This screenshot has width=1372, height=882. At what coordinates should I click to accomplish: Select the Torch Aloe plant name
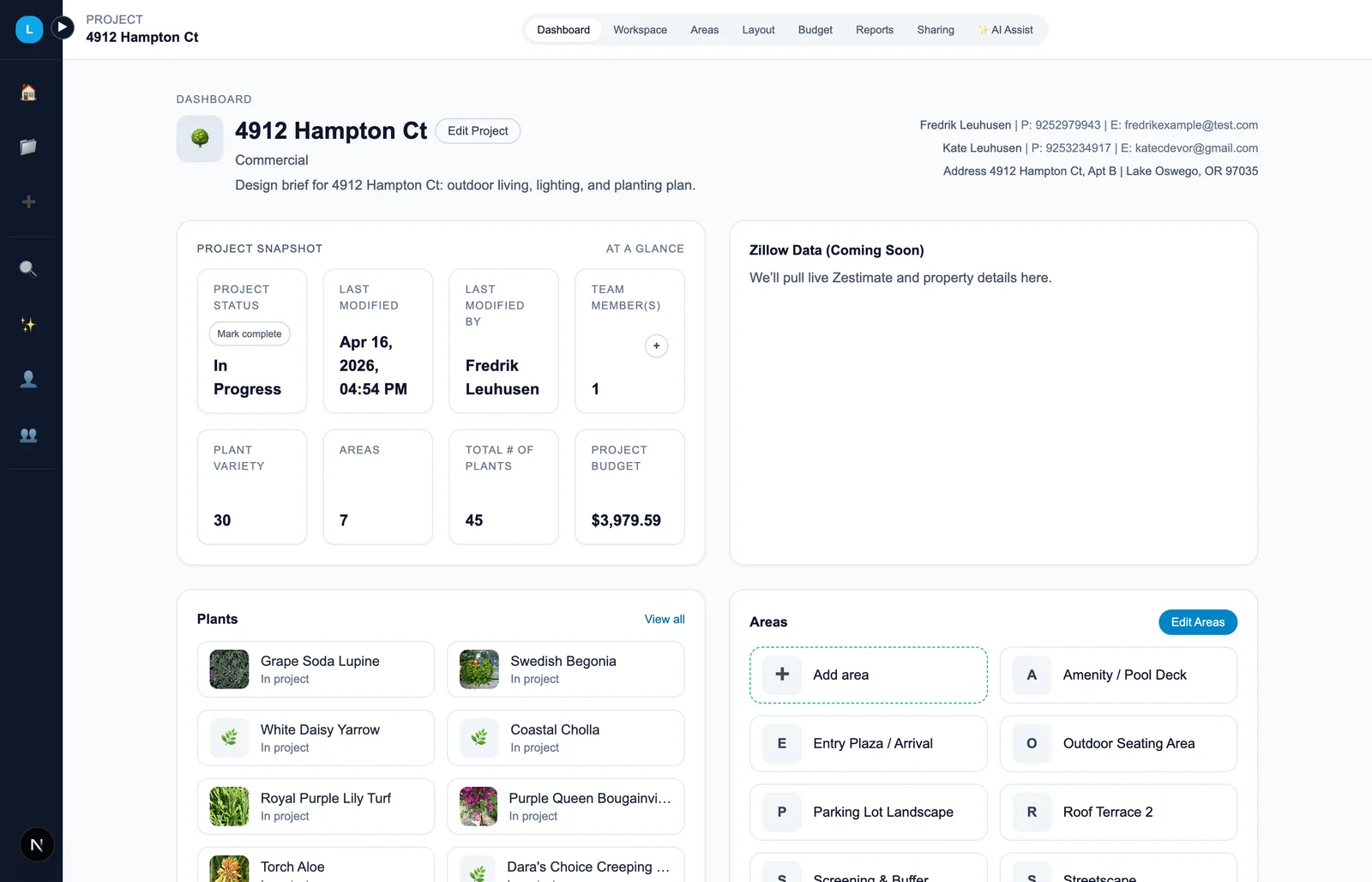[292, 867]
